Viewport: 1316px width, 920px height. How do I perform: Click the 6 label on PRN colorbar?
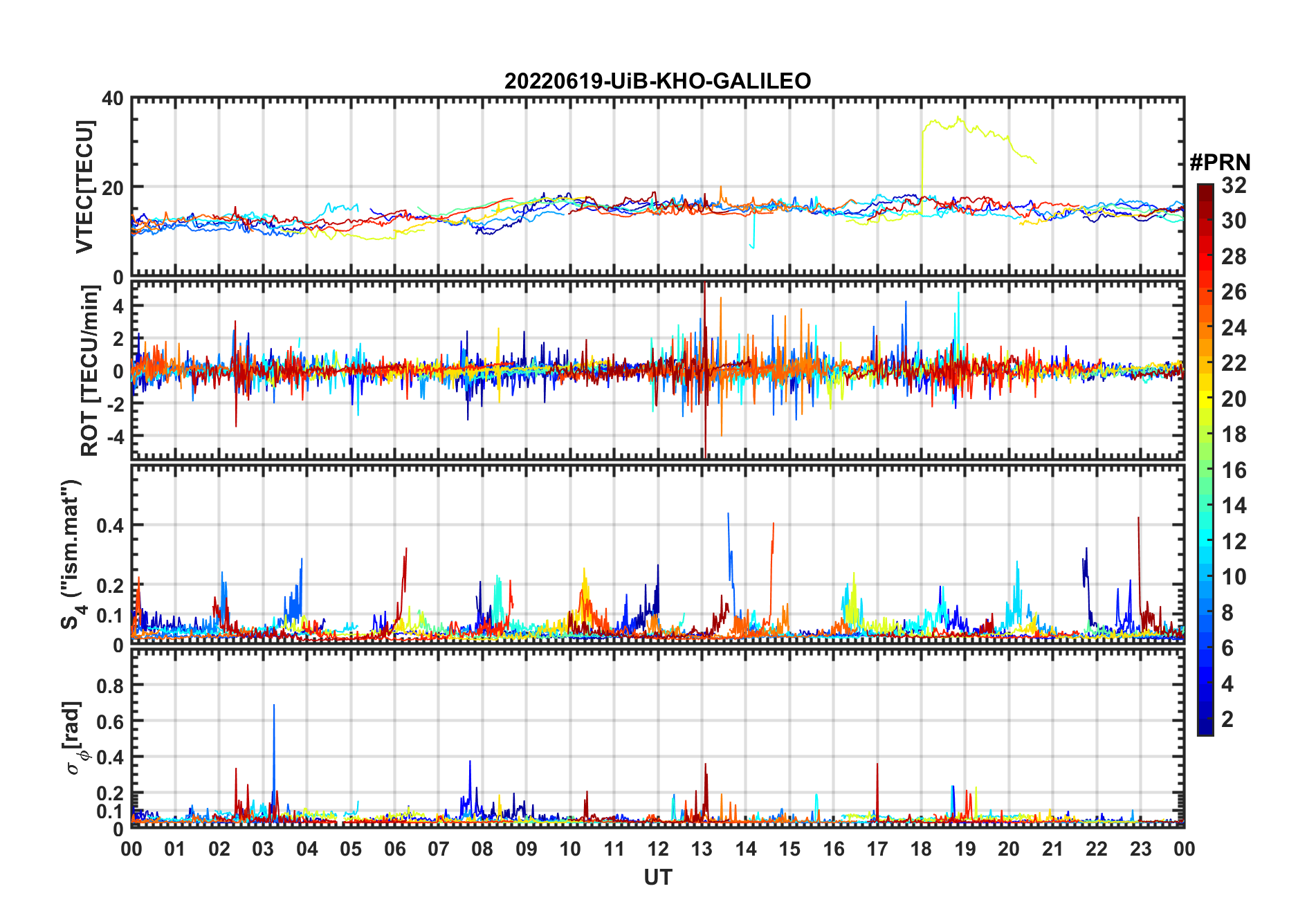click(x=1227, y=648)
